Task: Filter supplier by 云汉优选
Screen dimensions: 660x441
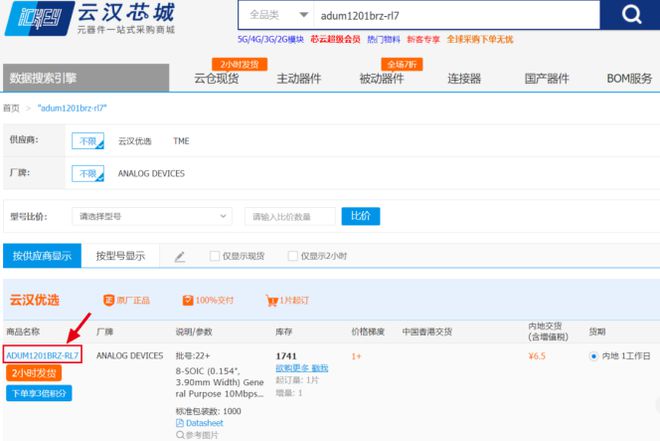Action: [135, 141]
